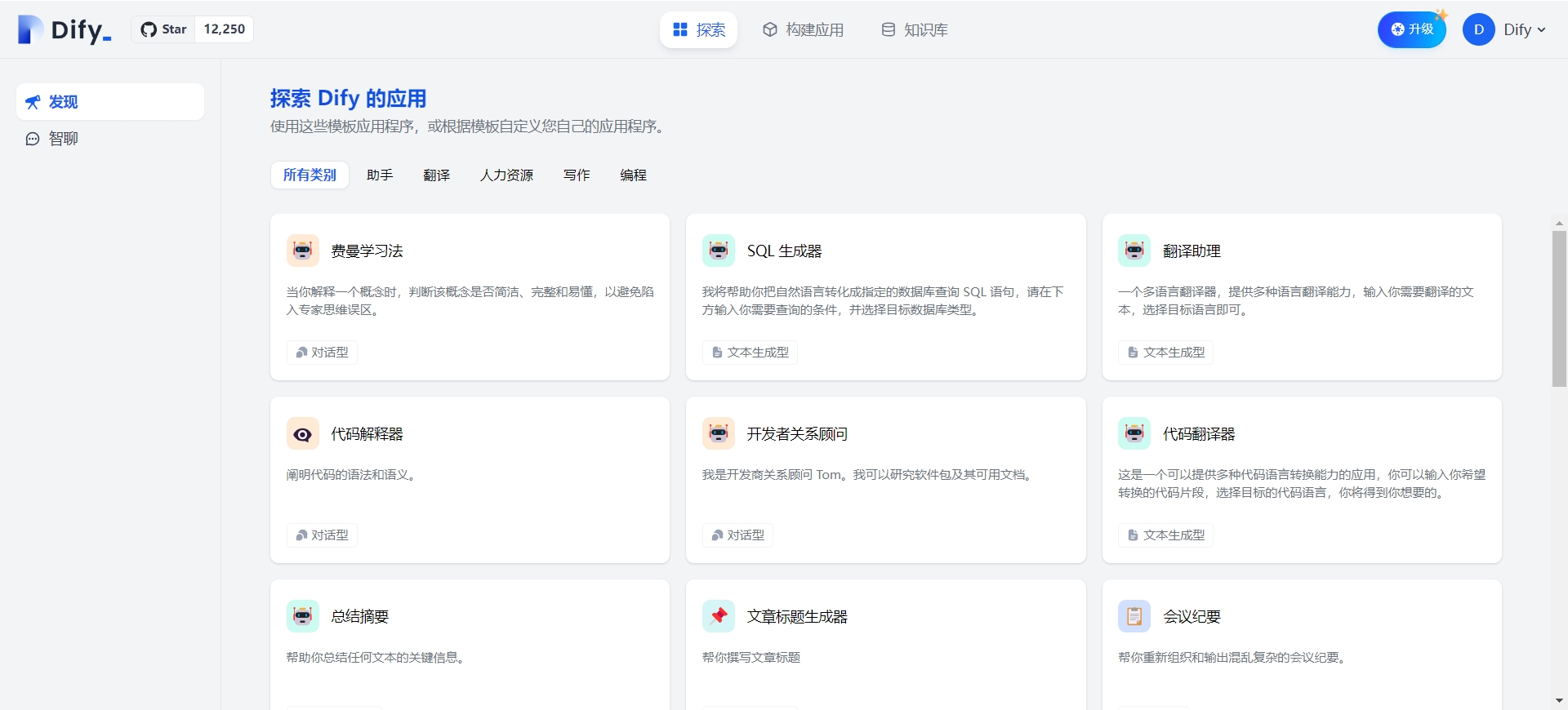The image size is (1568, 710).
Task: Click the 探索 Dify 的应用 heading
Action: pyautogui.click(x=348, y=99)
